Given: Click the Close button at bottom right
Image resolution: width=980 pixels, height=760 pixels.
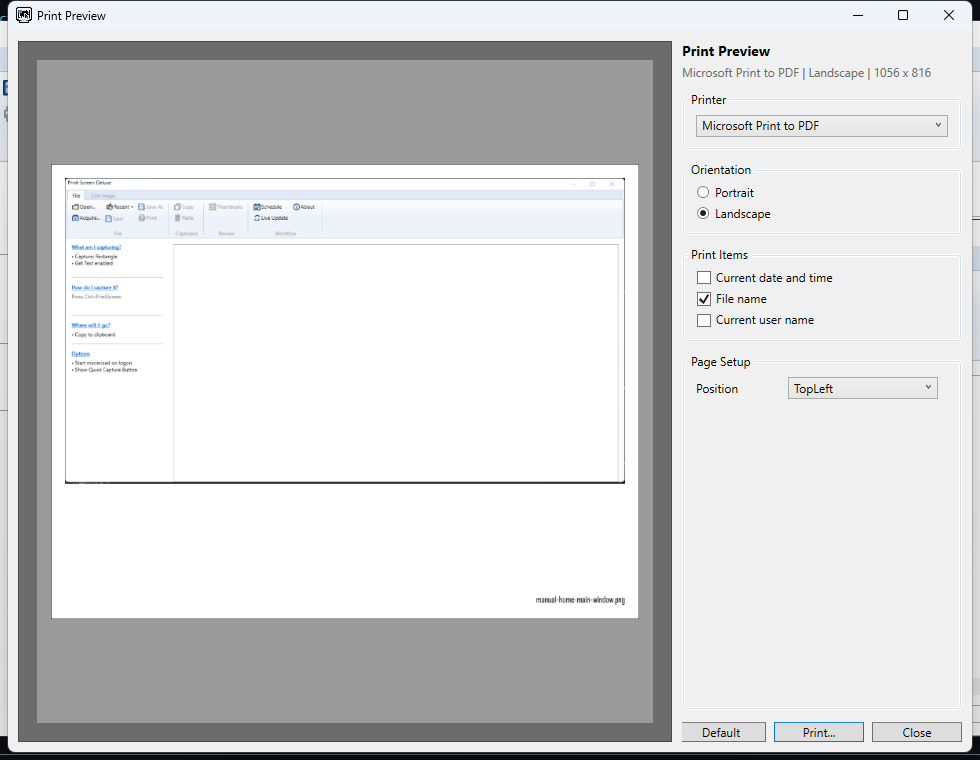Looking at the screenshot, I should pyautogui.click(x=916, y=732).
